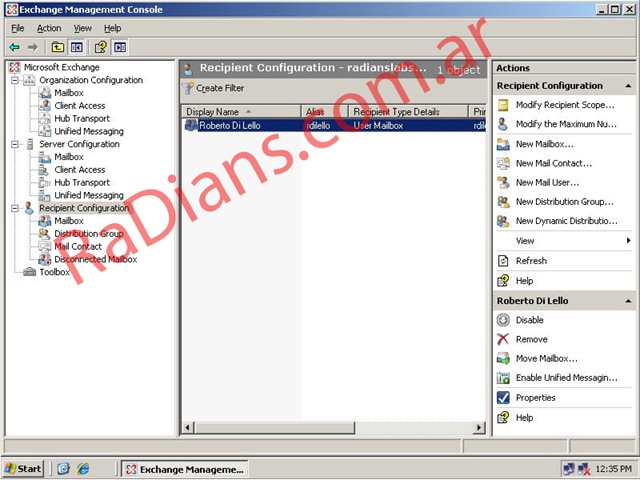Screen dimensions: 640x480
Task: Click the Refresh action icon
Action: pyautogui.click(x=503, y=261)
